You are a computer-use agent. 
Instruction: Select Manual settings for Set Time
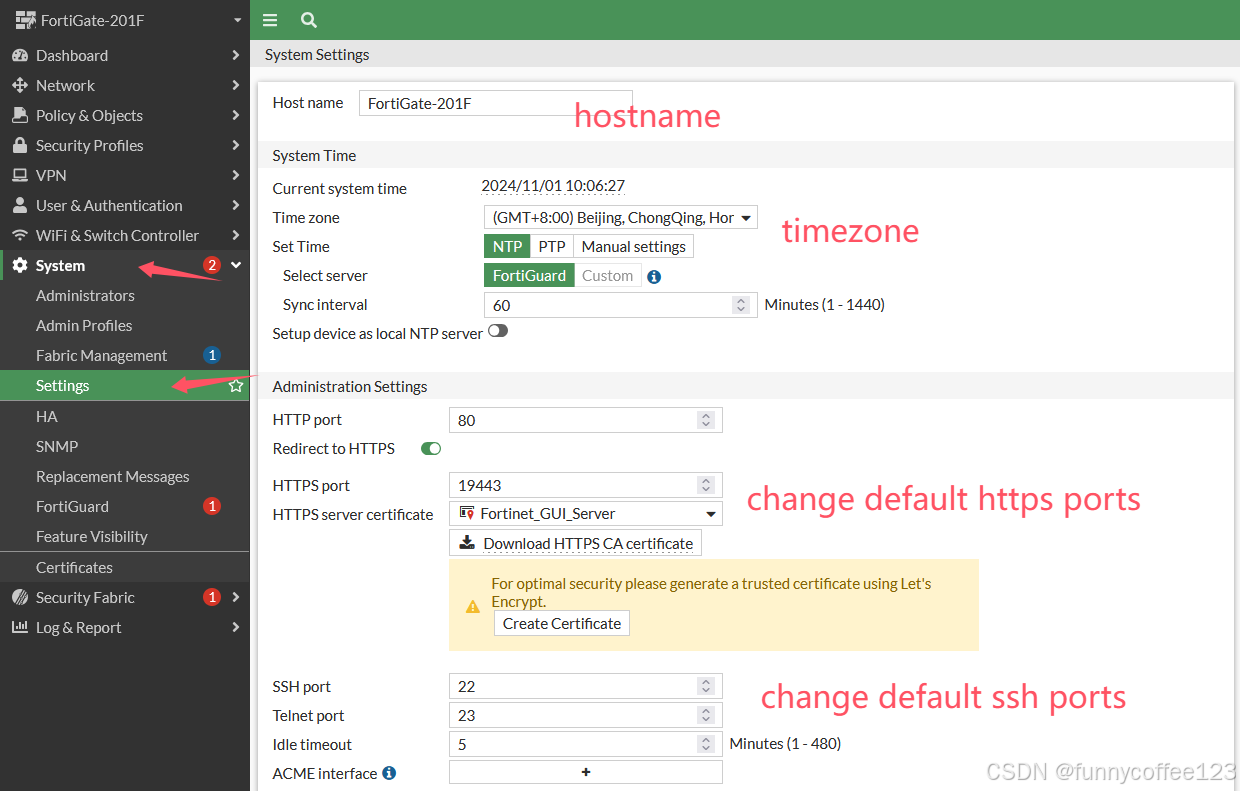click(634, 246)
